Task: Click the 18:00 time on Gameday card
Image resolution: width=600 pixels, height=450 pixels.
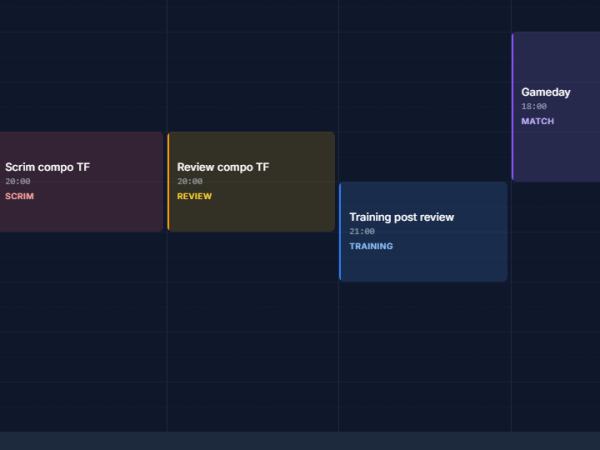Action: click(534, 106)
